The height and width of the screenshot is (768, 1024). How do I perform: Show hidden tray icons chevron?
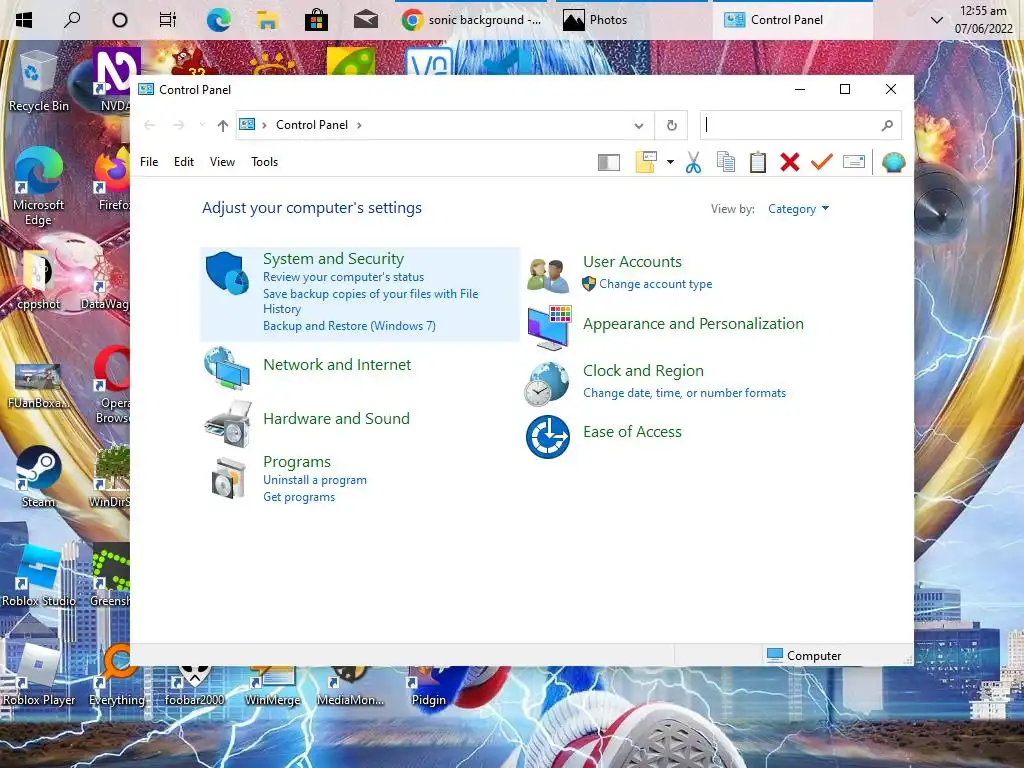point(936,20)
